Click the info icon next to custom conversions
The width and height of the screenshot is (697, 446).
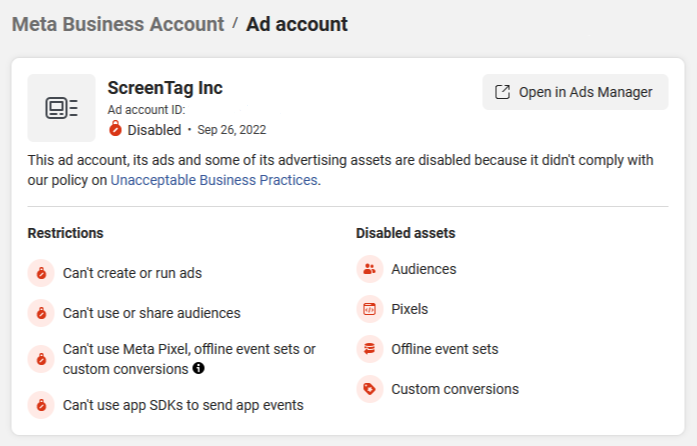(x=199, y=368)
